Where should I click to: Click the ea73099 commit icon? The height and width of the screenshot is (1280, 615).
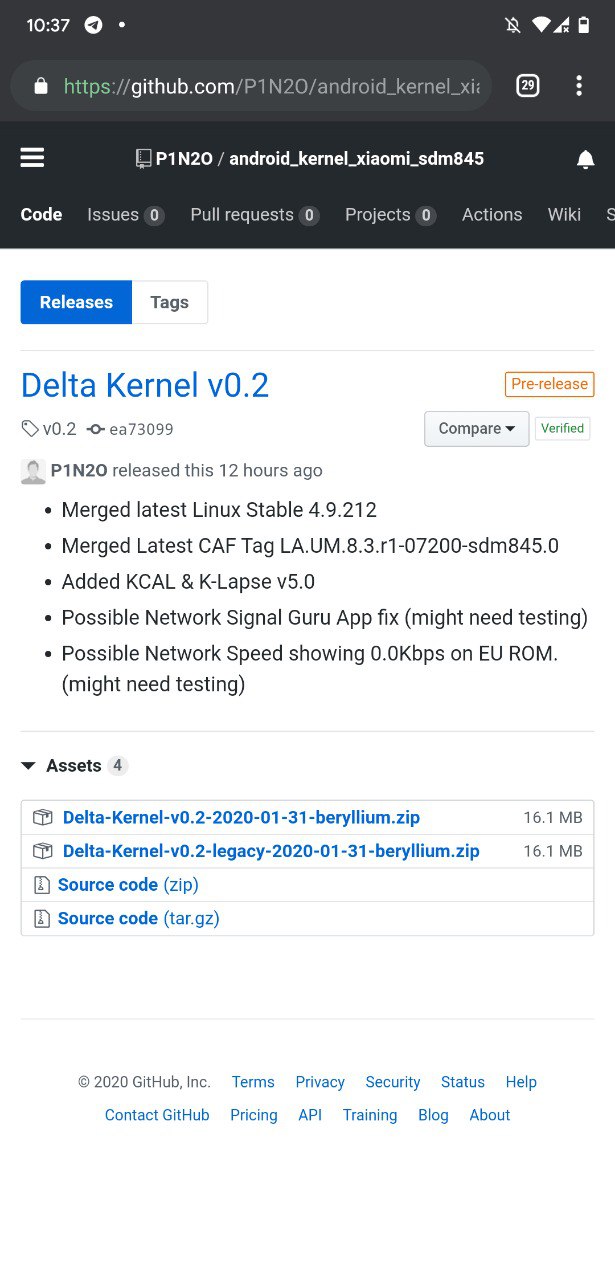click(x=96, y=429)
